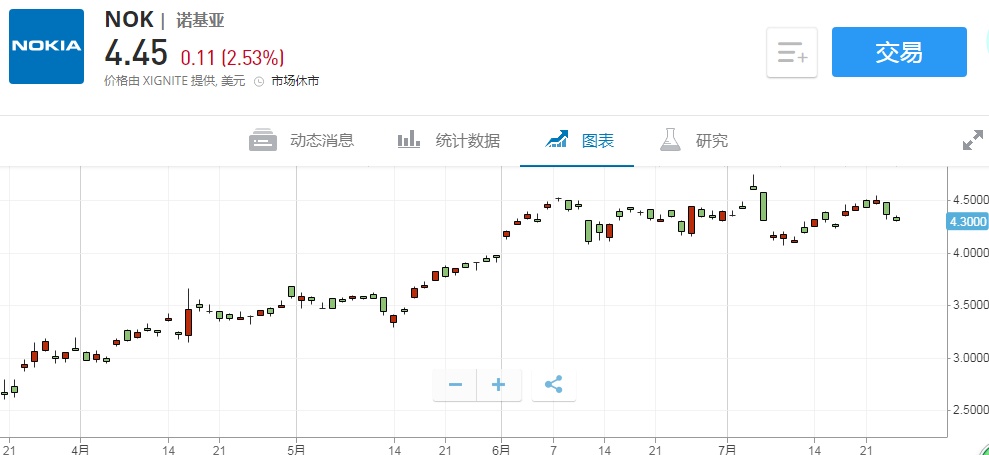Open the 动态消息 news feed tab
989x455 pixels.
[x=321, y=140]
